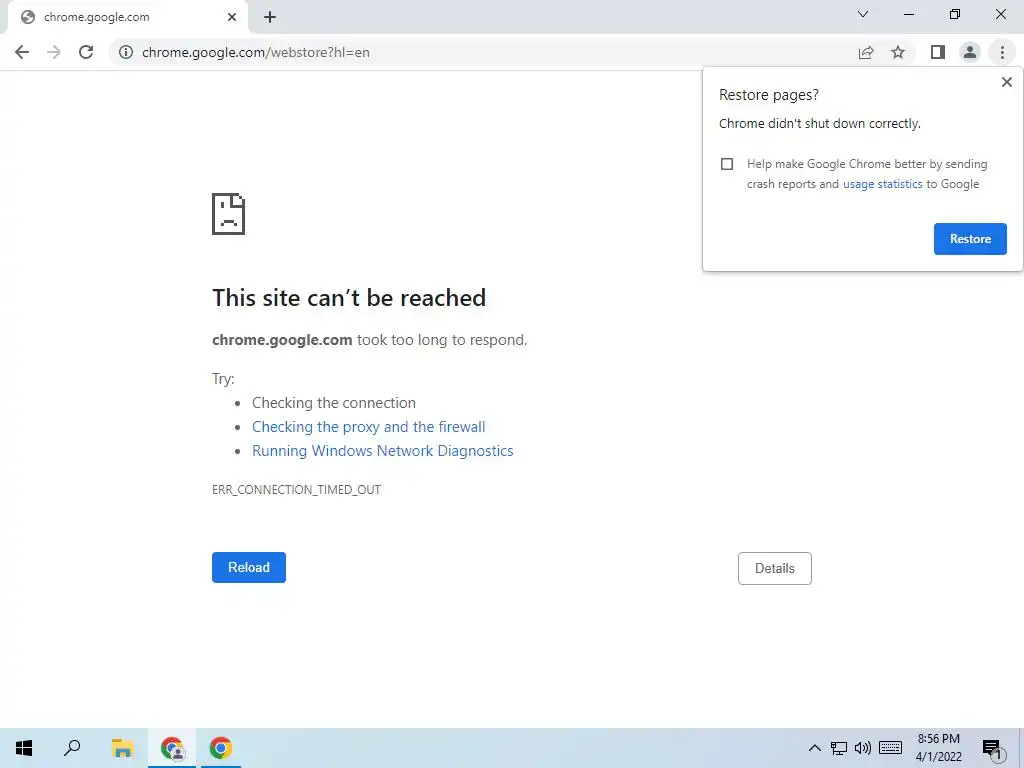Open the profile avatar menu
Viewport: 1024px width, 768px height.
click(x=970, y=52)
